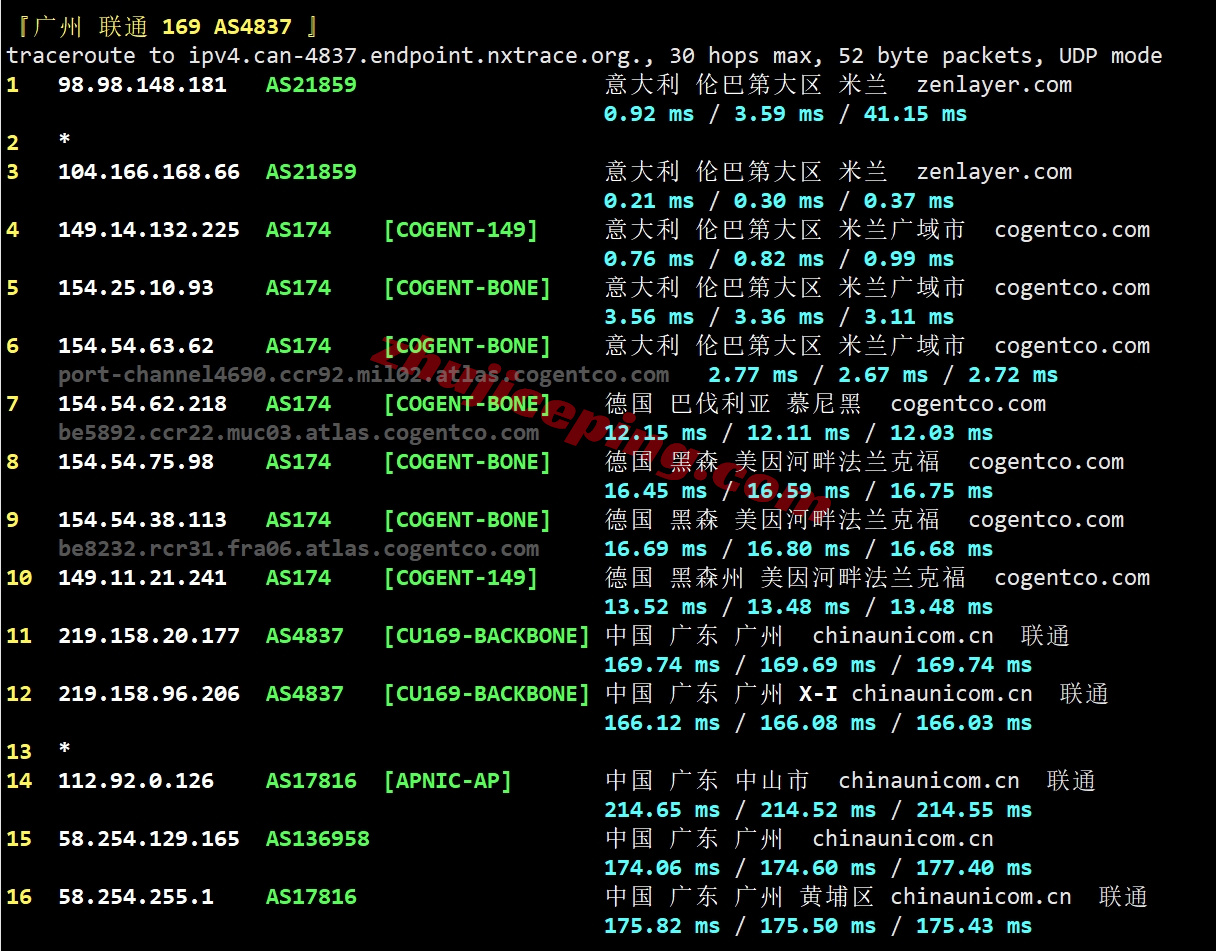Click the AS136958 label

[x=318, y=839]
